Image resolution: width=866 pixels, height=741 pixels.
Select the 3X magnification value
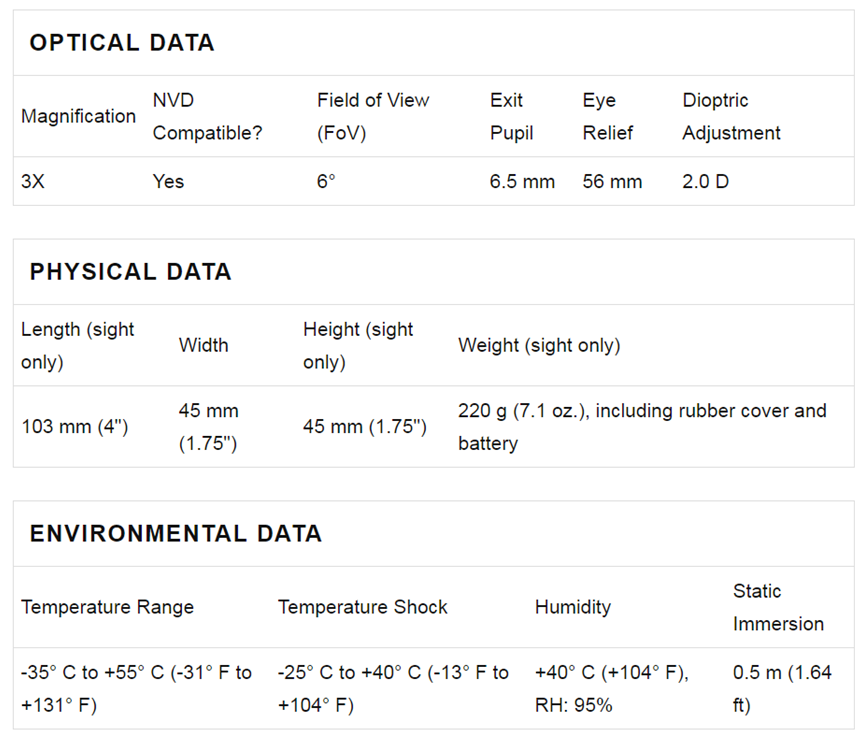pos(33,182)
